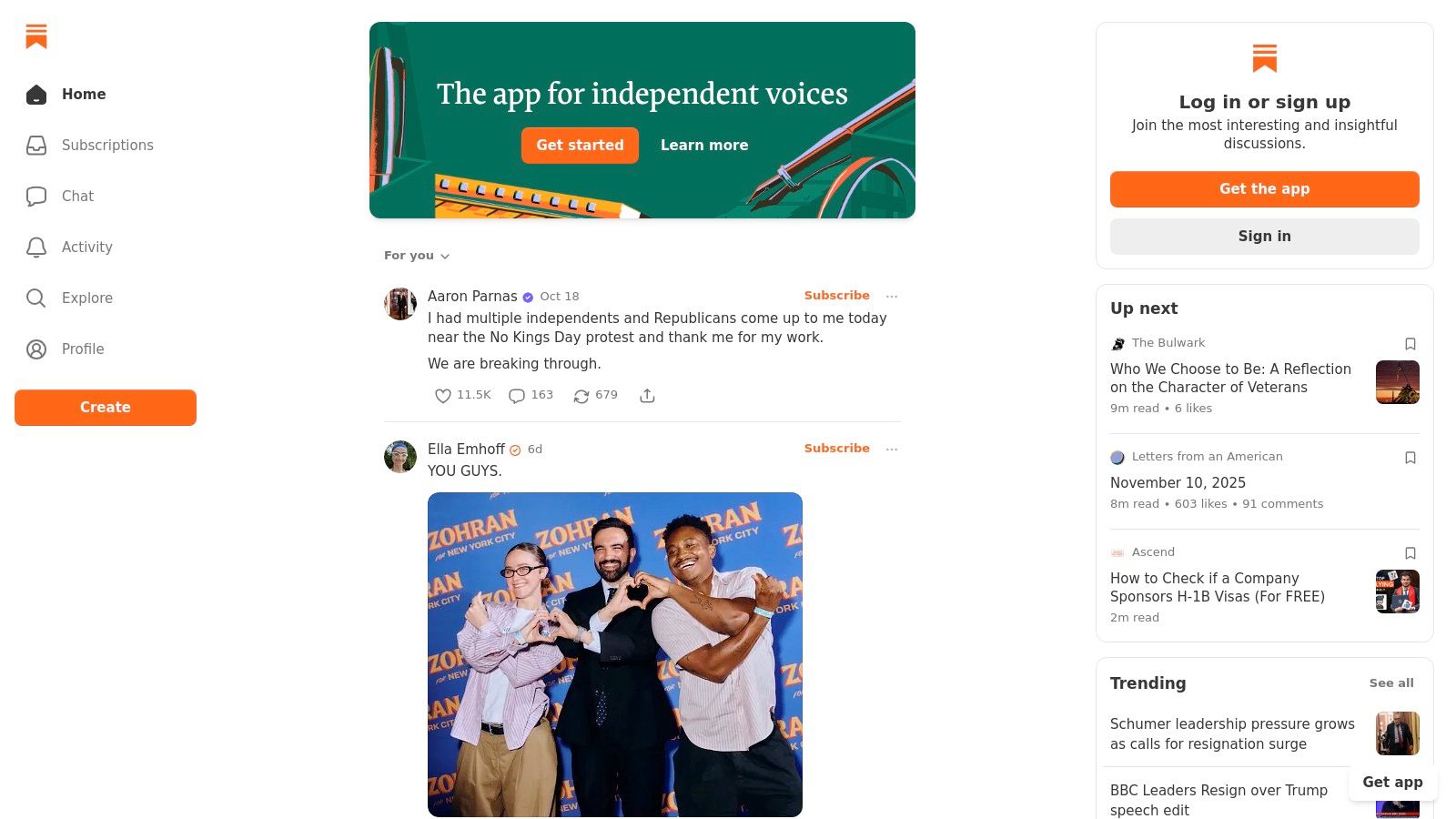This screenshot has height=819, width=1456.
Task: Toggle bookmark on Ascend H-1B article
Action: tap(1410, 553)
